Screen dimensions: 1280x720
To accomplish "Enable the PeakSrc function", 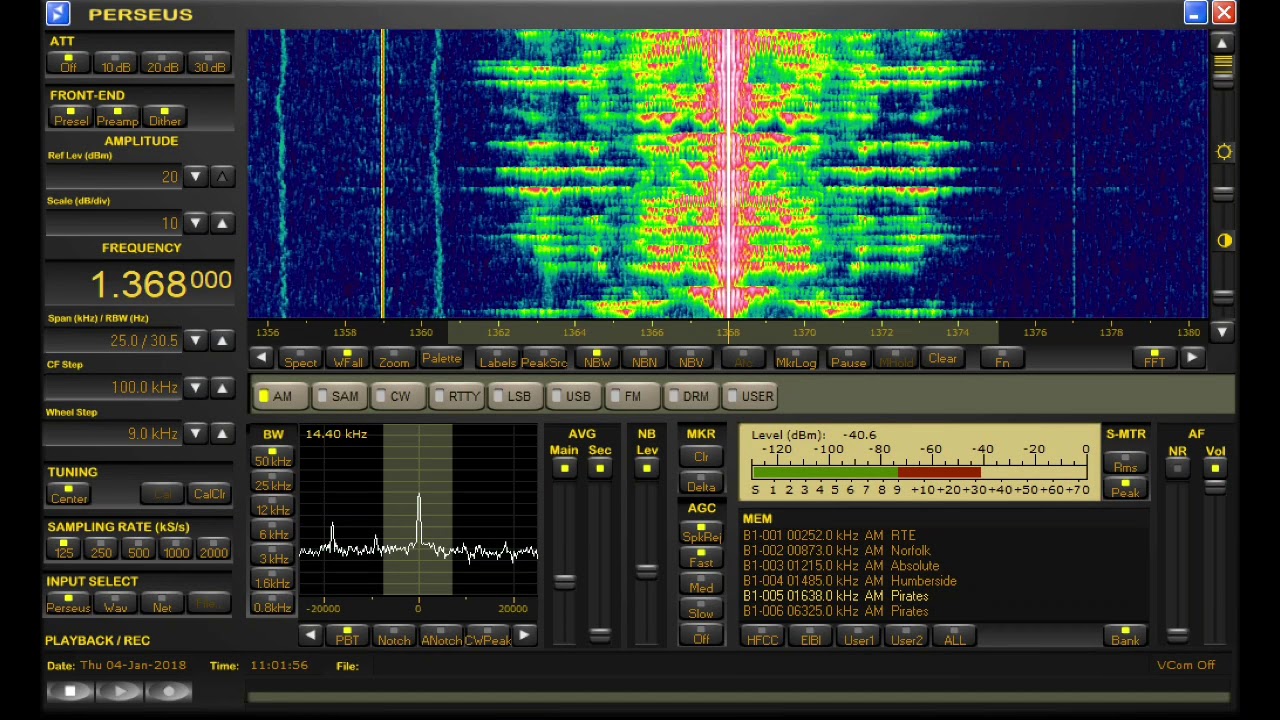I will click(x=545, y=358).
